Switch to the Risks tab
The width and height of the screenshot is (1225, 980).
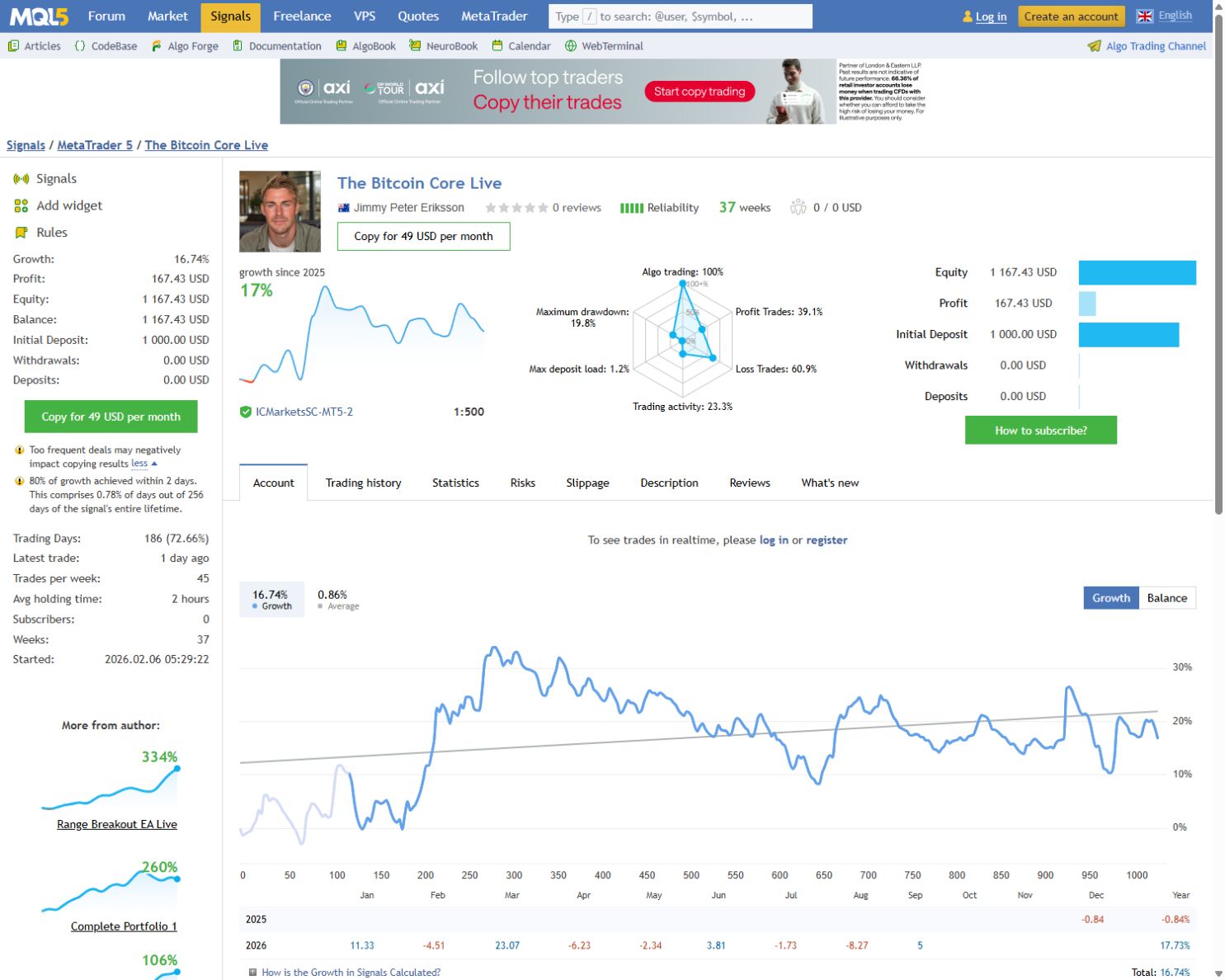pos(522,483)
